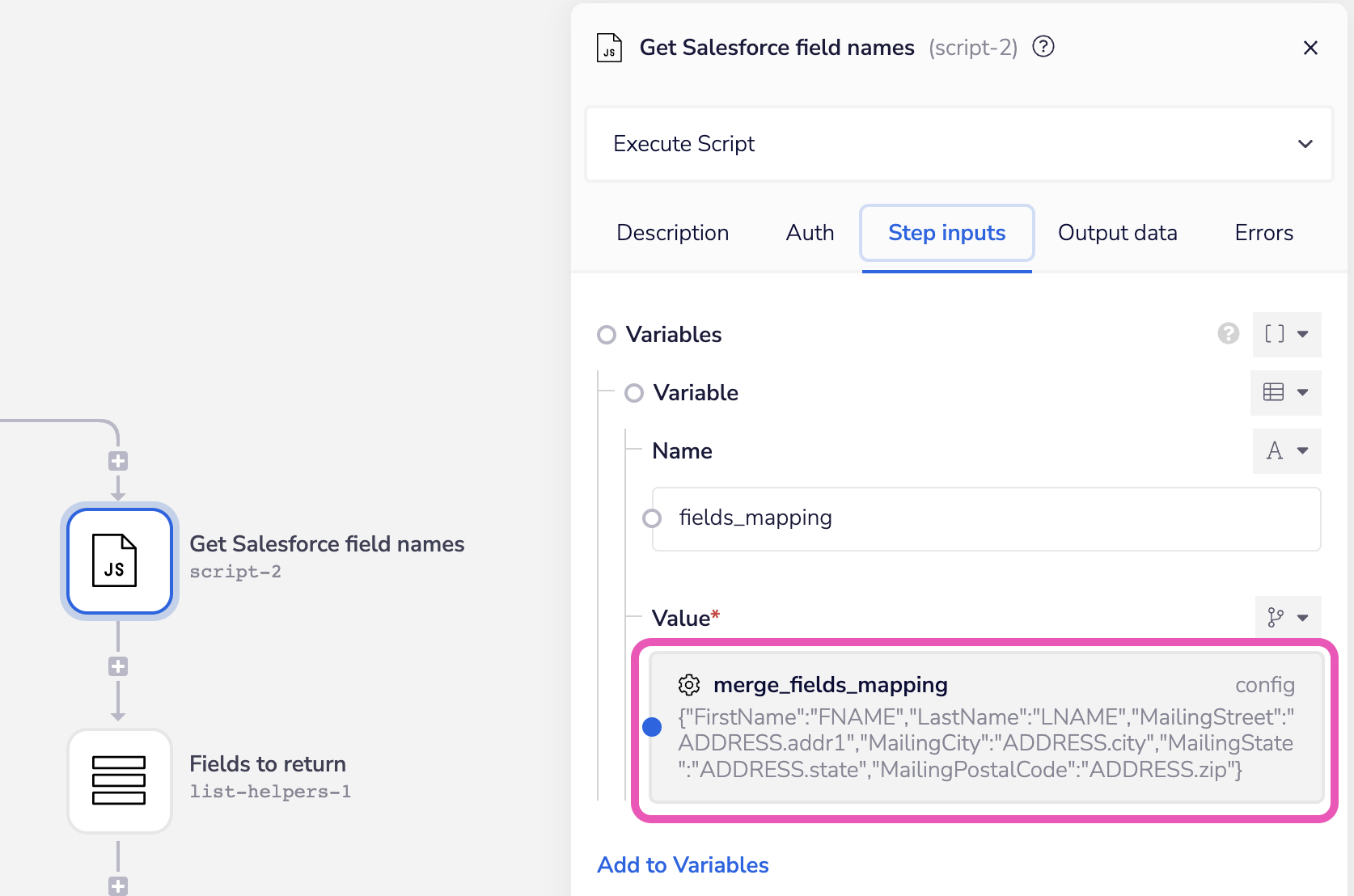Select the Fields to return list-helpers step
Image resolution: width=1354 pixels, height=896 pixels.
click(120, 781)
